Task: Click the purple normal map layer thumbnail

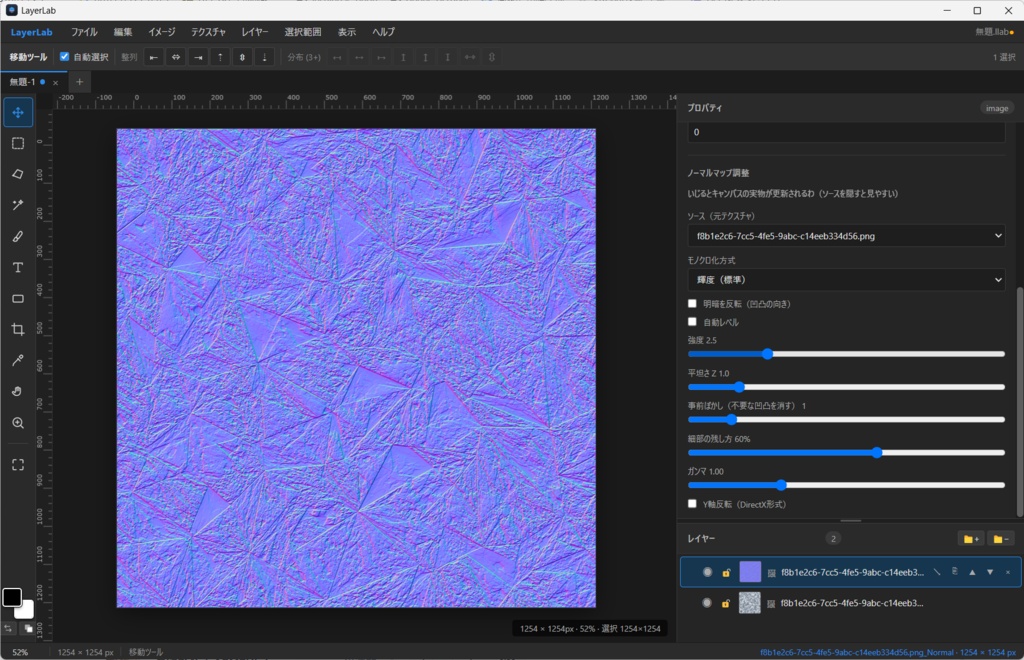Action: [x=750, y=572]
